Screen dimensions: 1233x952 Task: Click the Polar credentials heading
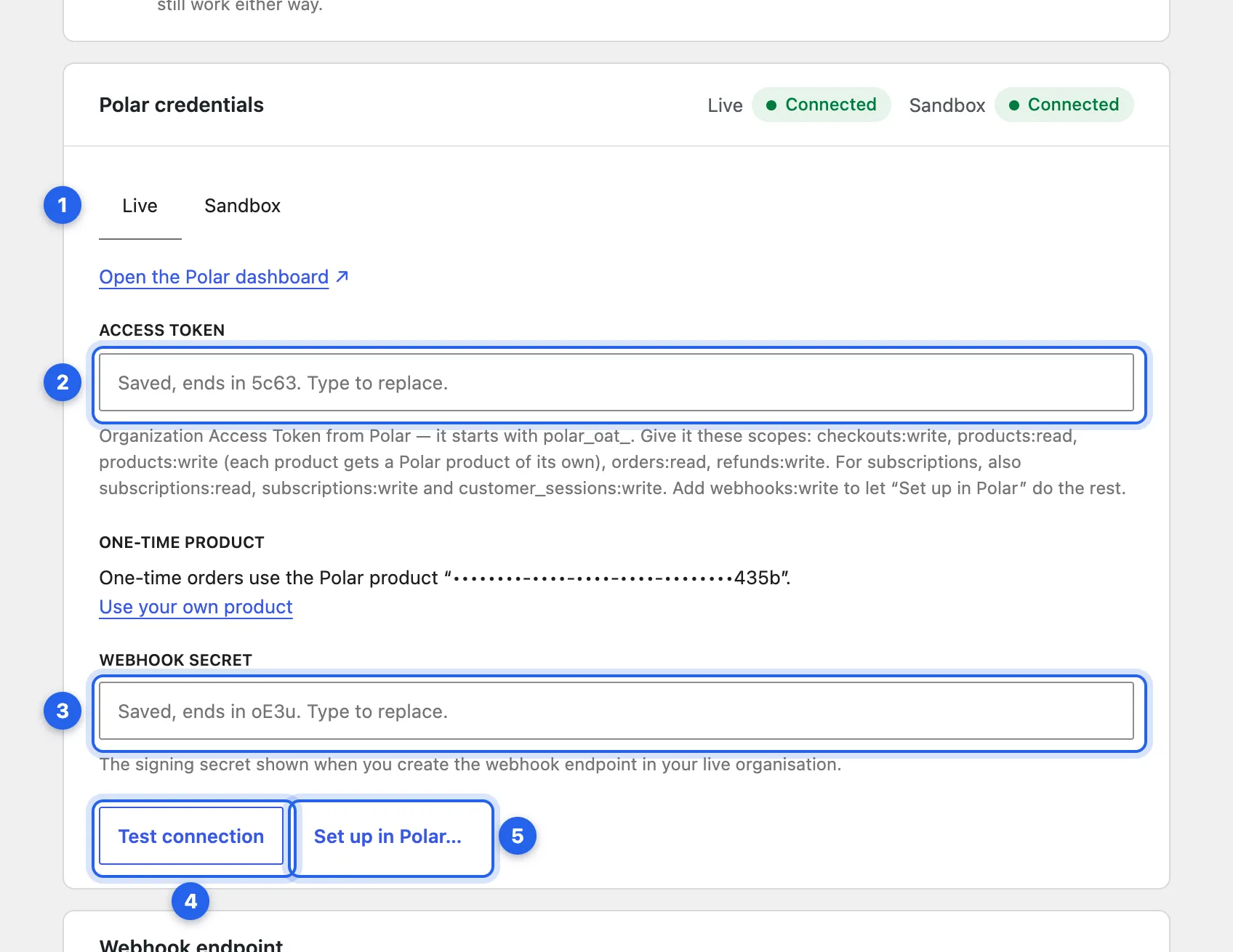182,105
